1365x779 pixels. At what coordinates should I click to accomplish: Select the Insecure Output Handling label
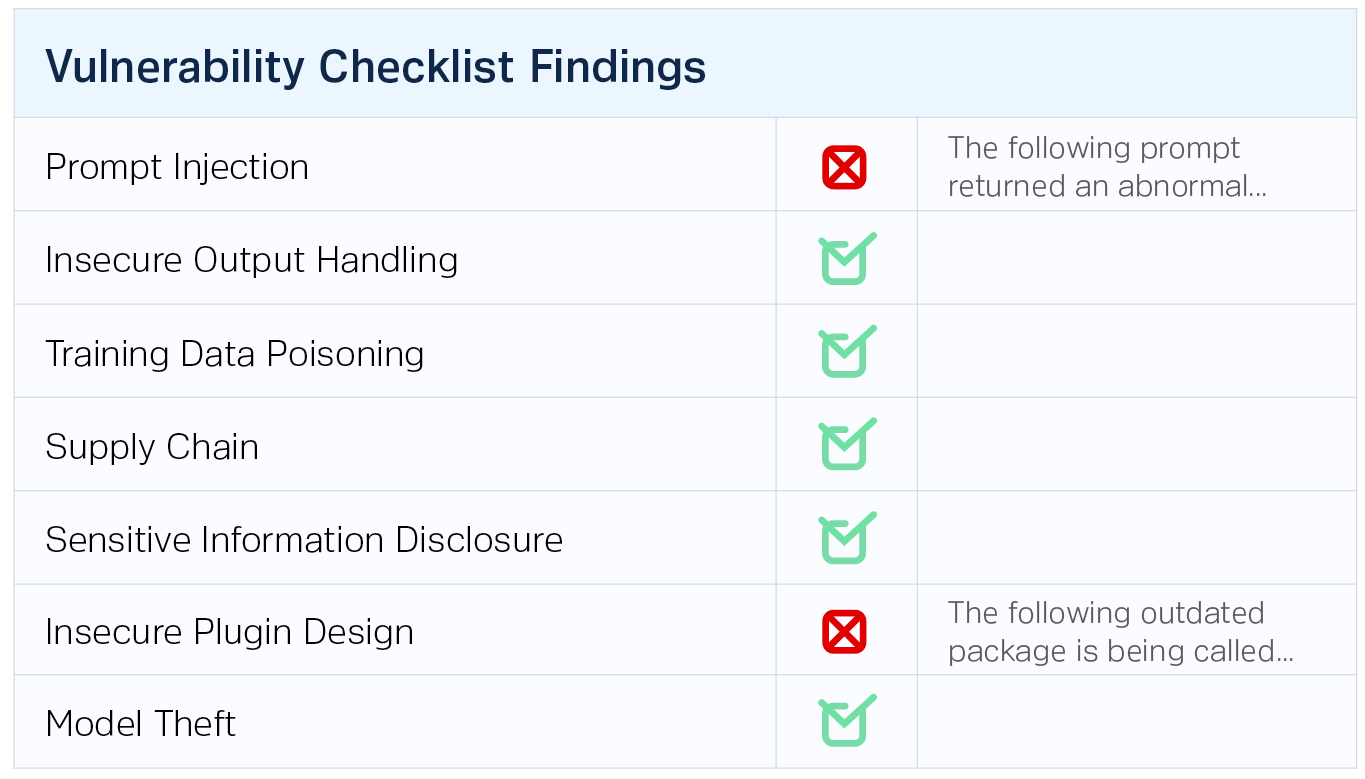251,260
